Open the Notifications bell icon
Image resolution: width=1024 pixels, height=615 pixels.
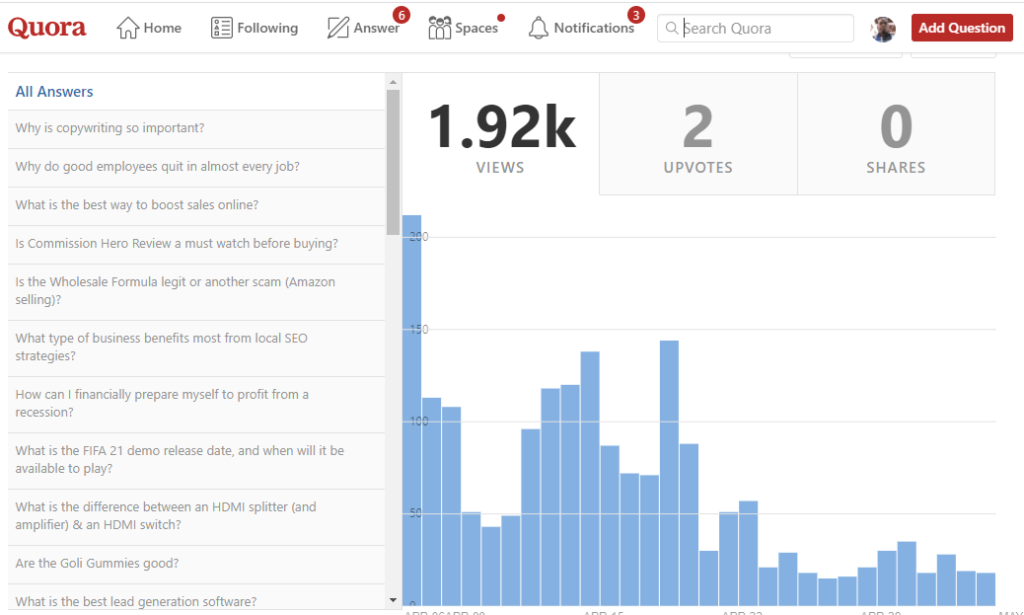(x=538, y=28)
